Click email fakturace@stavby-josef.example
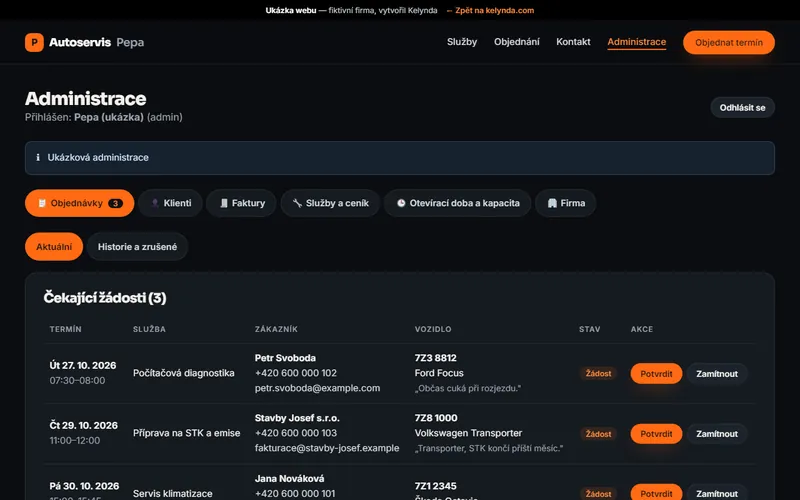800x500 pixels. pyautogui.click(x=327, y=448)
